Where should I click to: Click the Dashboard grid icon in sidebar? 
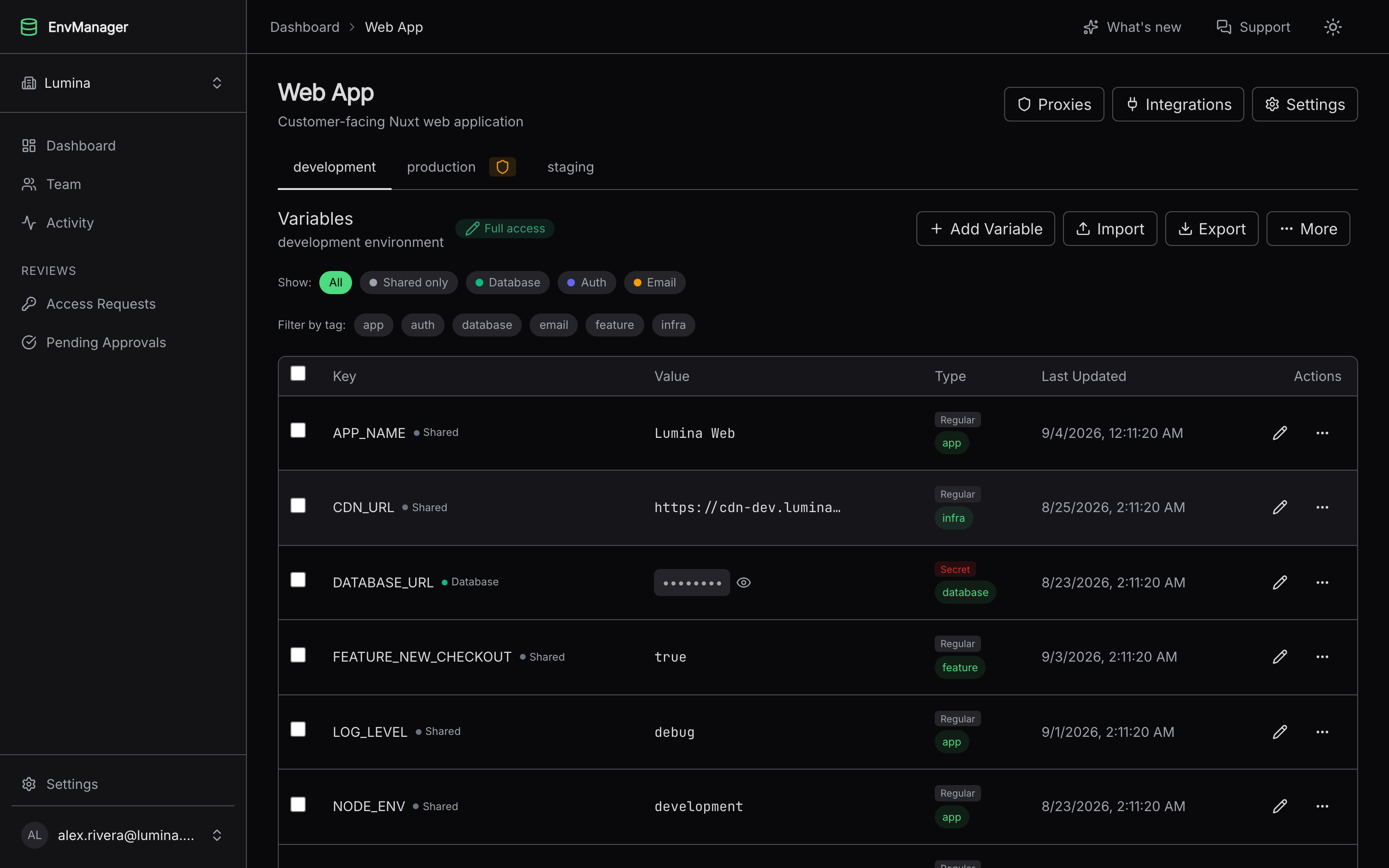(29, 146)
